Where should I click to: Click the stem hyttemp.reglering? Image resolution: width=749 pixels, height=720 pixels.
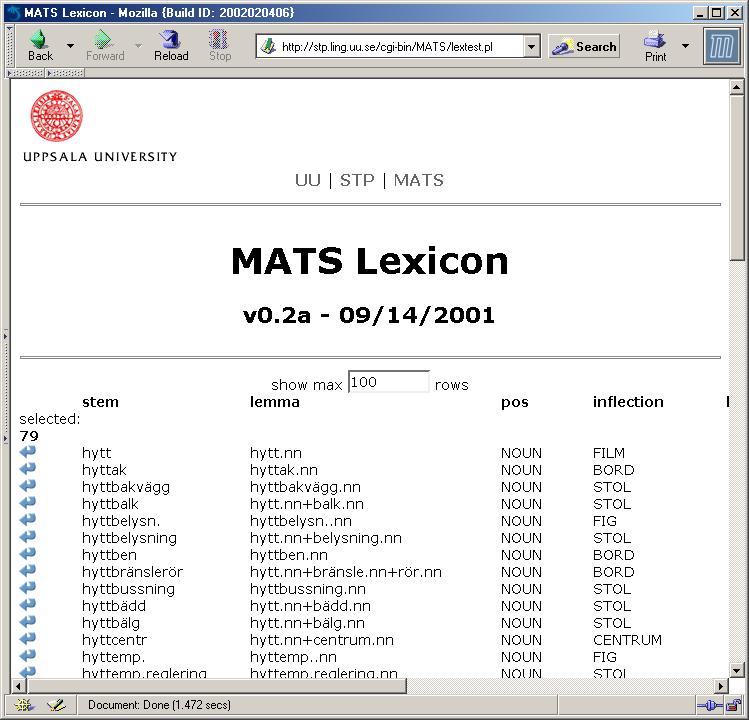pos(144,673)
